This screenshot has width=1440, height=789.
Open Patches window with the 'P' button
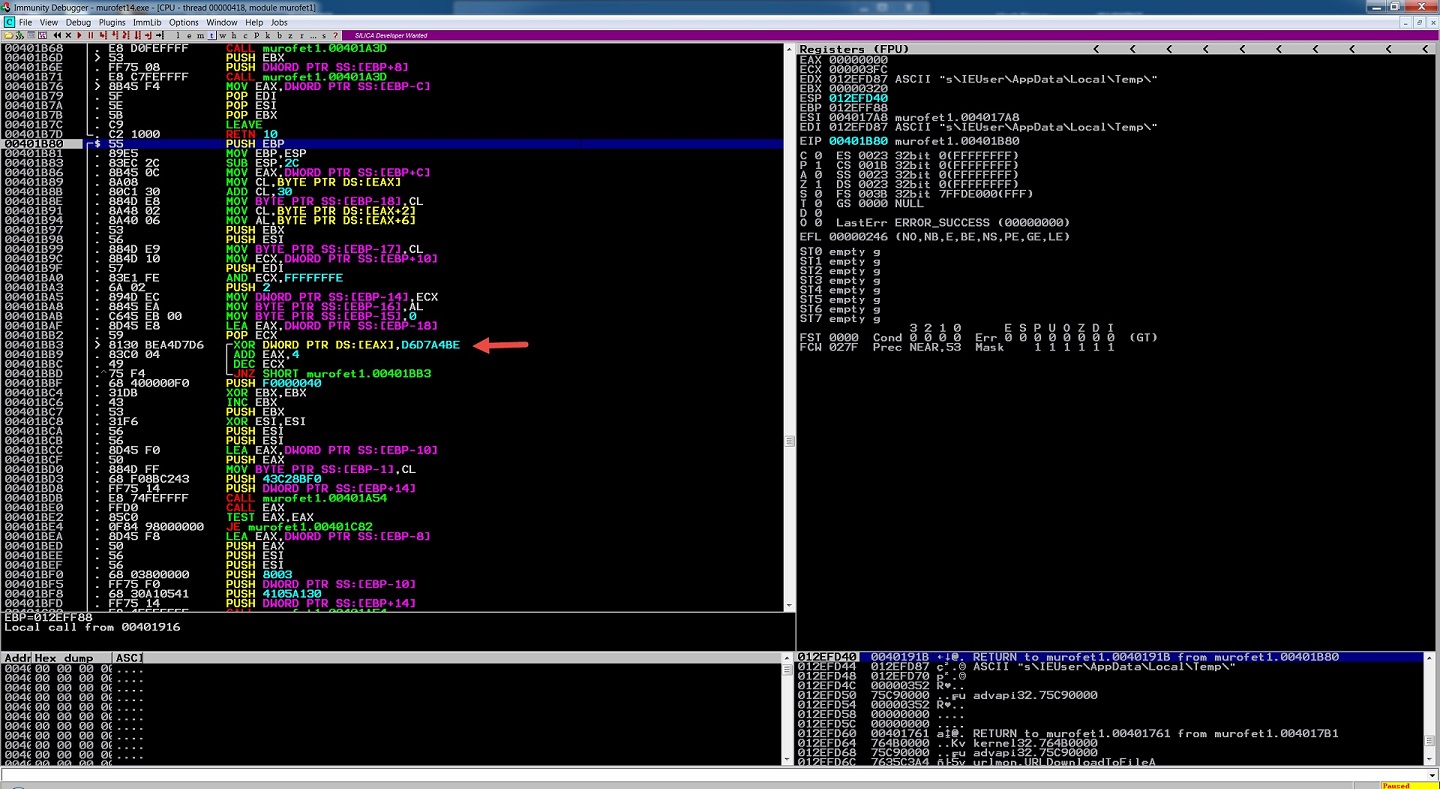pos(257,35)
